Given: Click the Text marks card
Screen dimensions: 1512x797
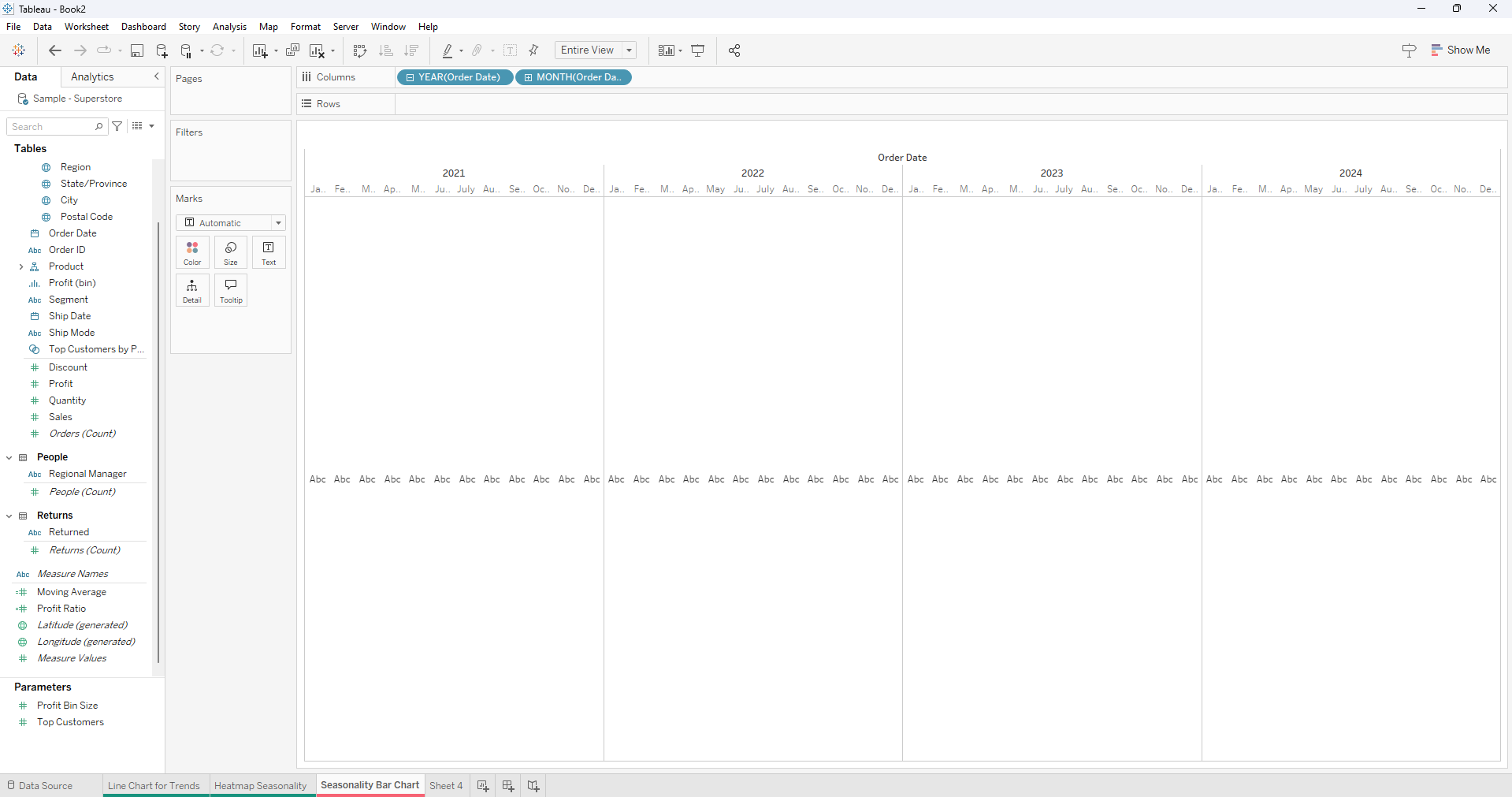Looking at the screenshot, I should point(269,252).
